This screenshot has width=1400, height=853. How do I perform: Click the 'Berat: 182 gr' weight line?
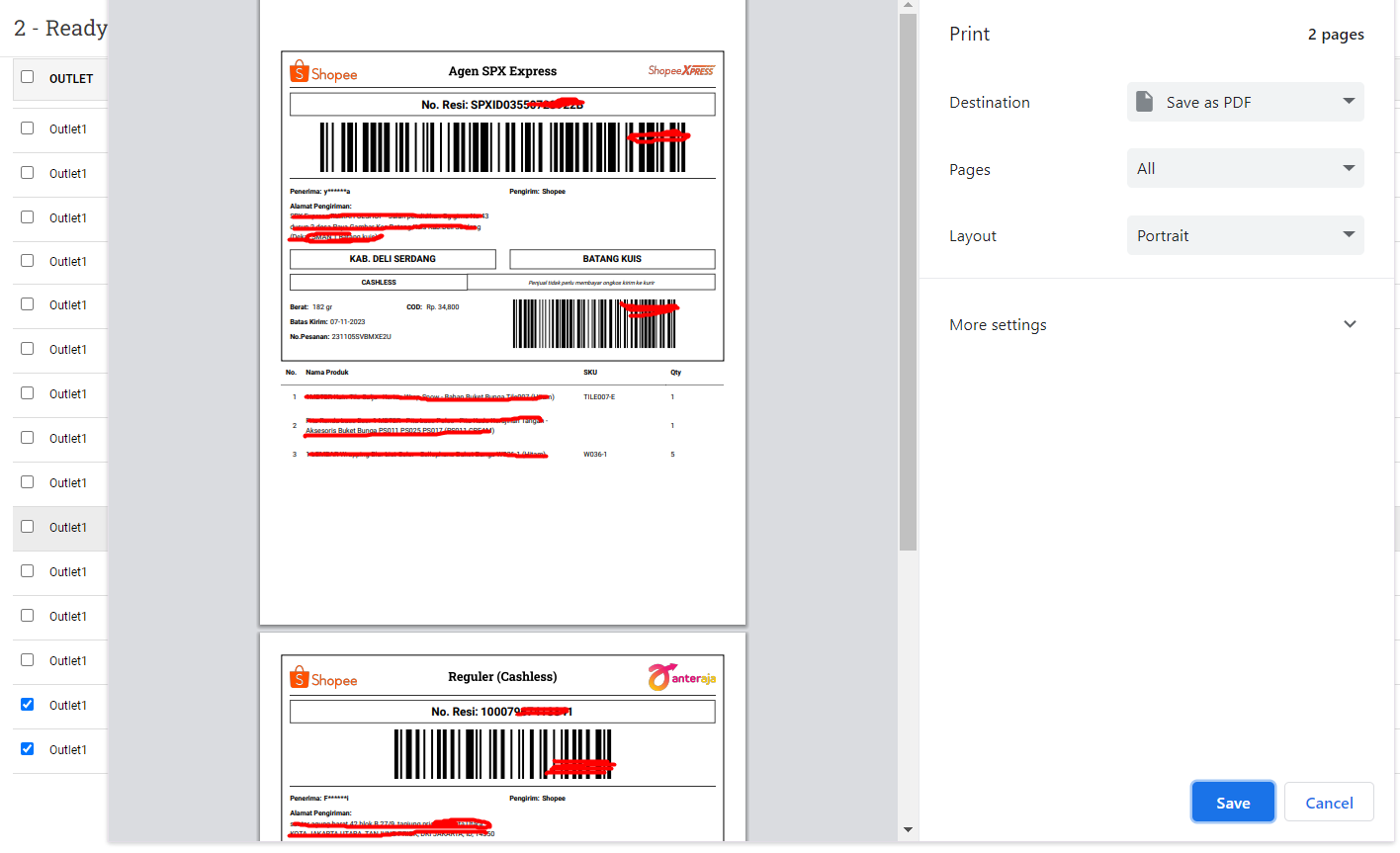coord(310,307)
